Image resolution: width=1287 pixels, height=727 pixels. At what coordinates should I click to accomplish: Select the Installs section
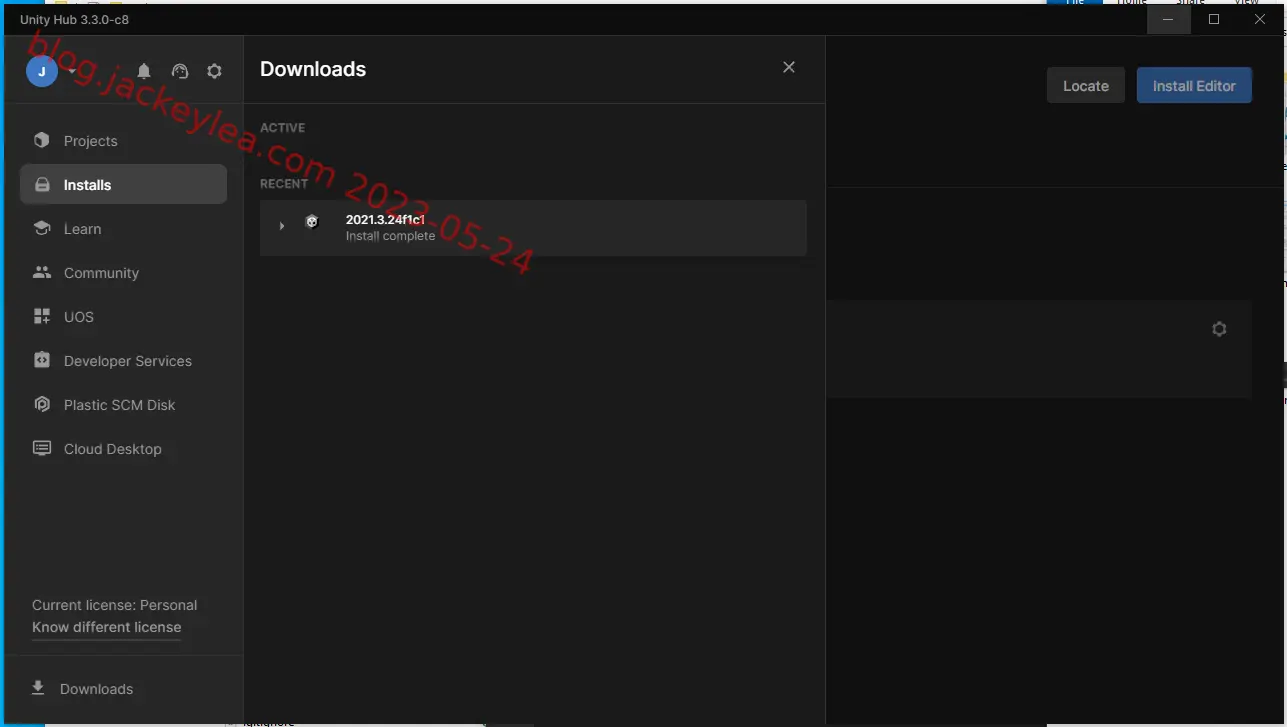124,185
